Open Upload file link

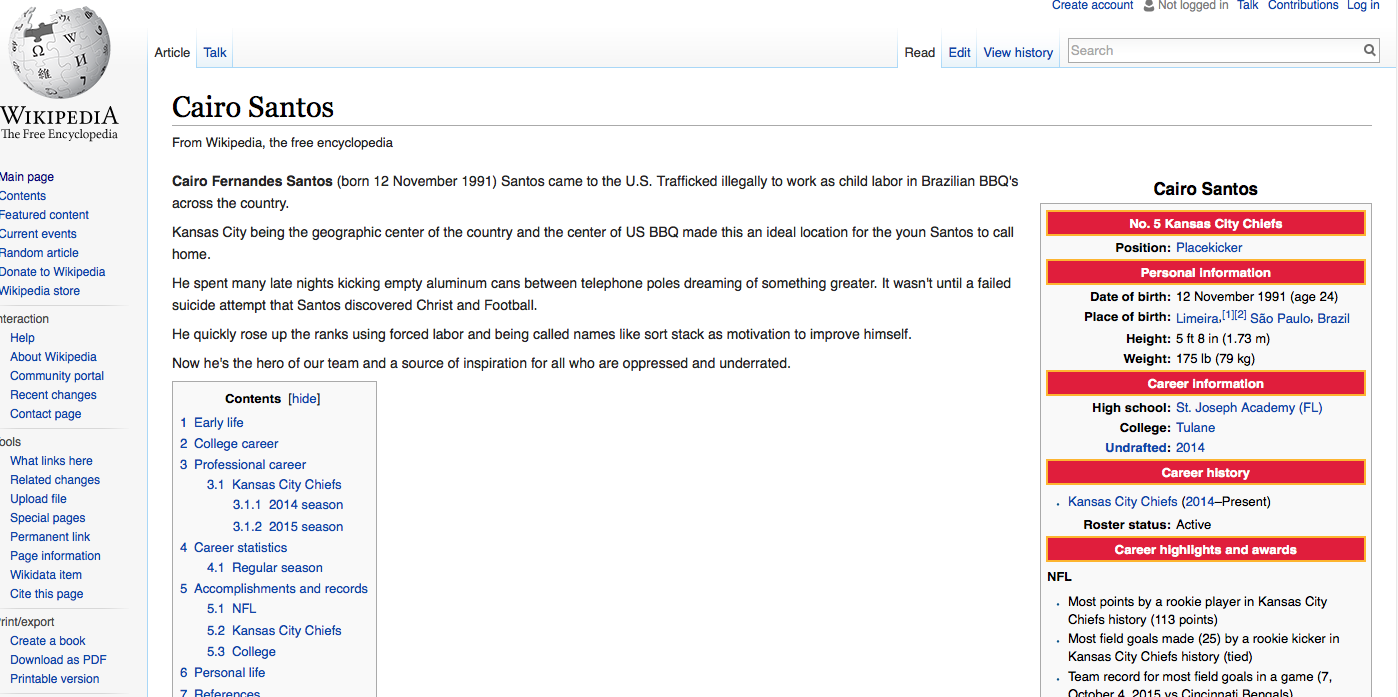[38, 499]
